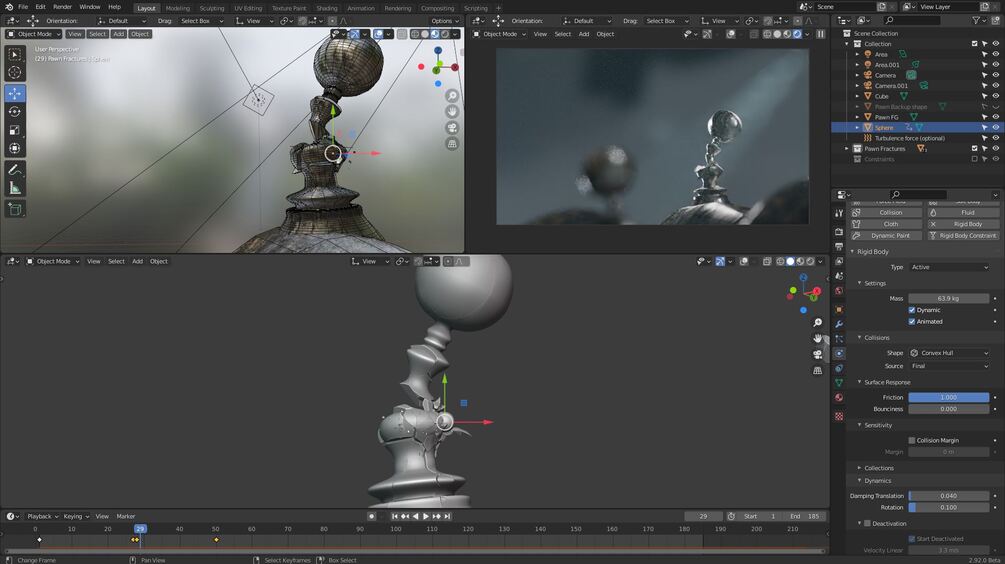Adjust the Friction slider
The image size is (1005, 564).
coord(949,397)
